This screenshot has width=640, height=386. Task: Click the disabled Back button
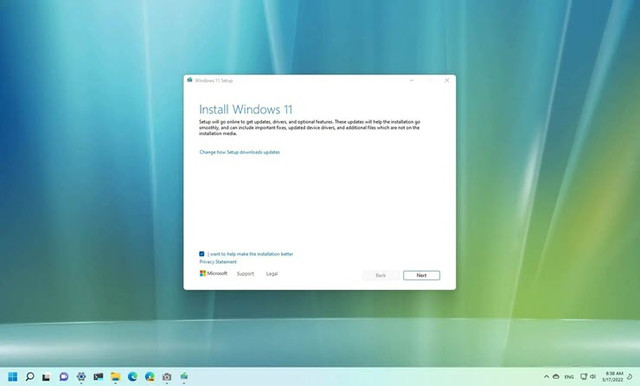(380, 275)
